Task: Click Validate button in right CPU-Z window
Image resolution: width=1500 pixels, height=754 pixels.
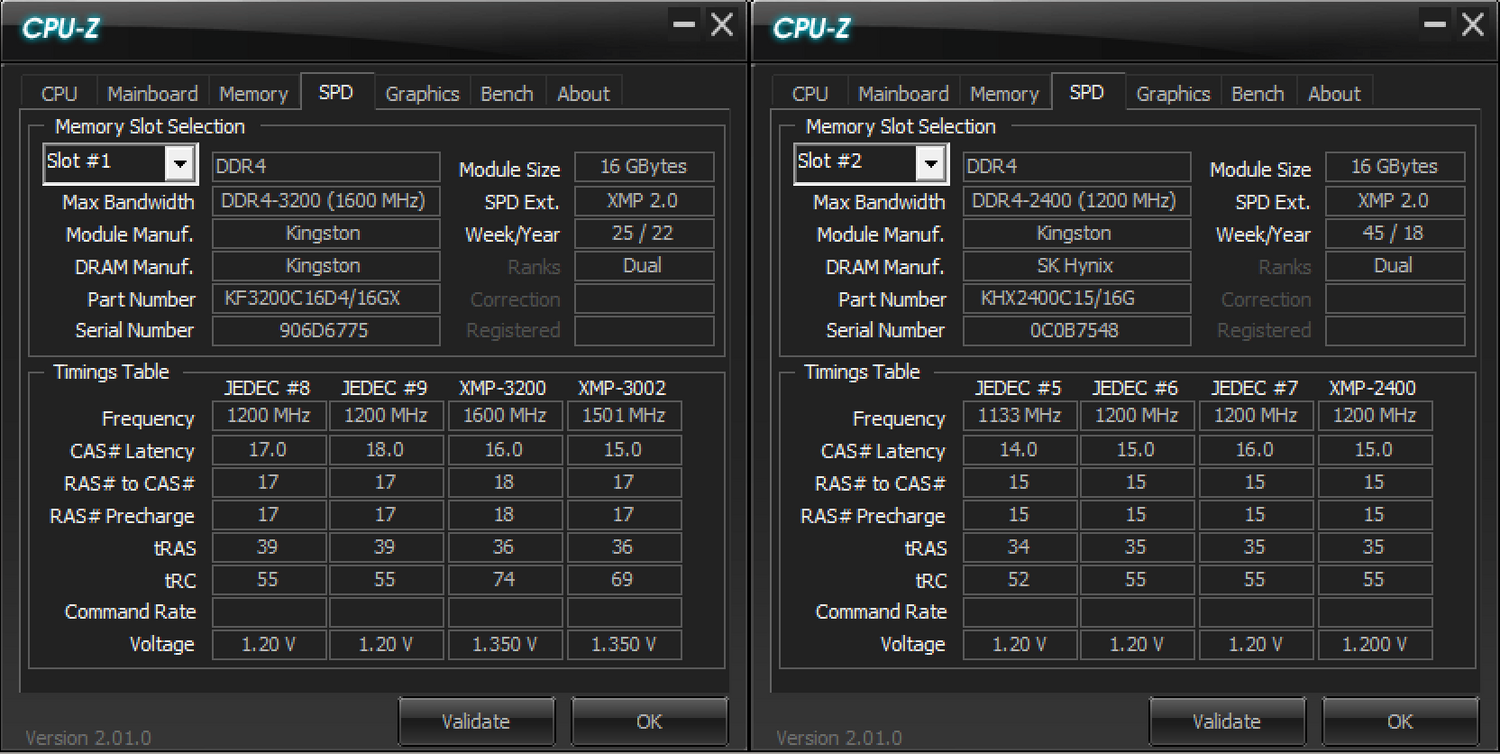Action: (x=1227, y=721)
